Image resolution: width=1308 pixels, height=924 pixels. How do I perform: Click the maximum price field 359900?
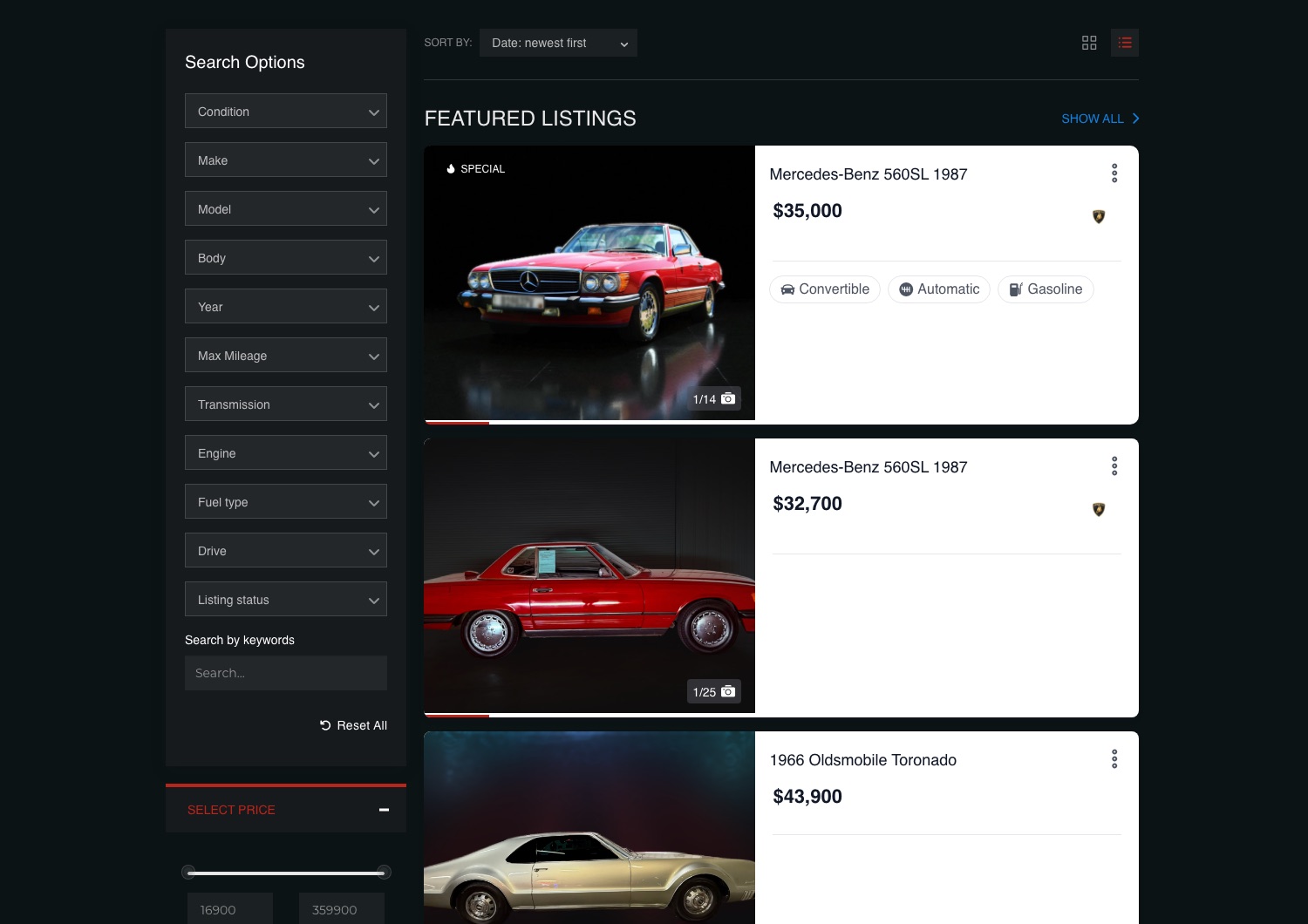point(342,908)
